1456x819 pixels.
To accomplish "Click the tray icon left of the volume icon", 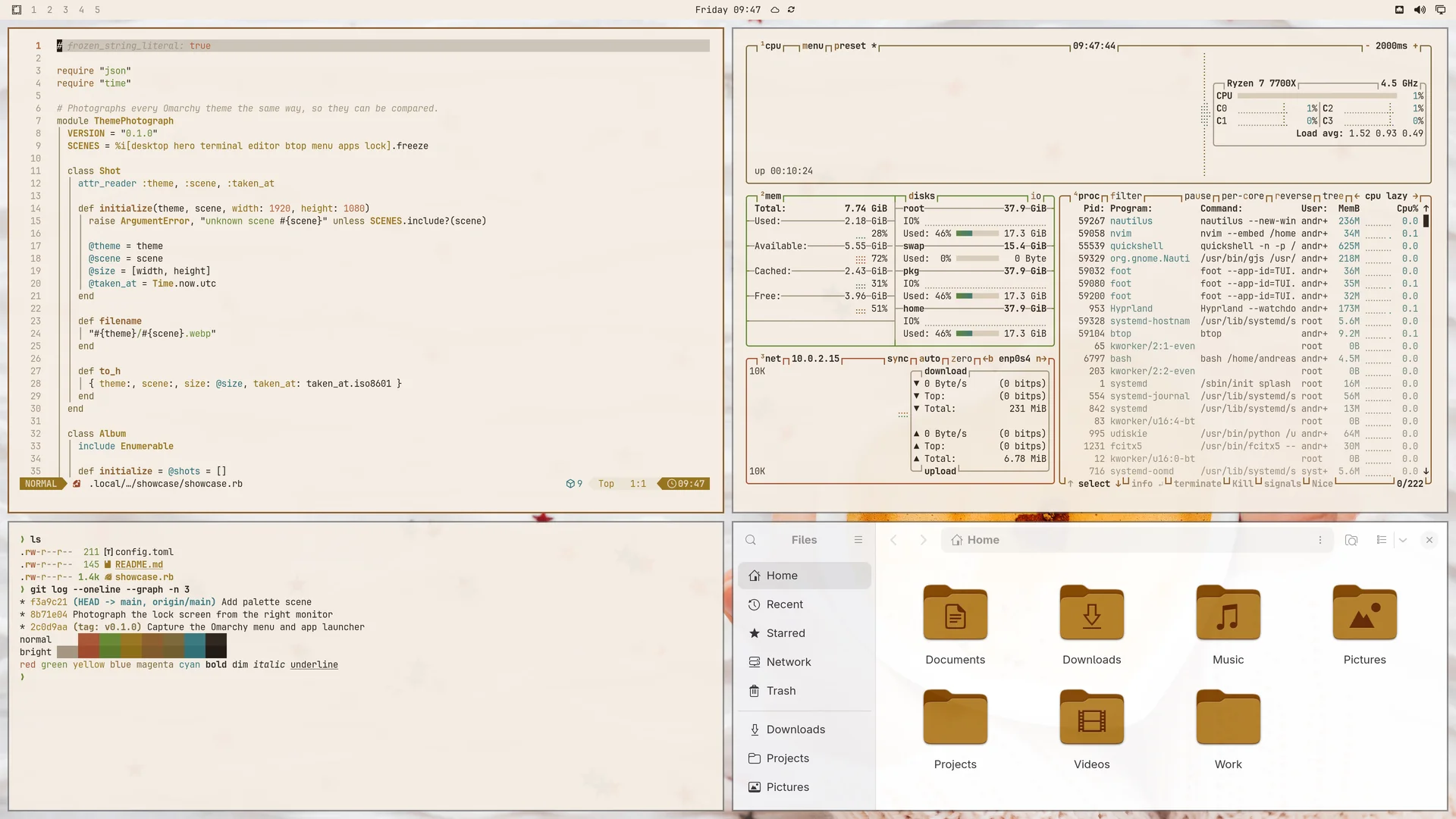I will (1399, 10).
